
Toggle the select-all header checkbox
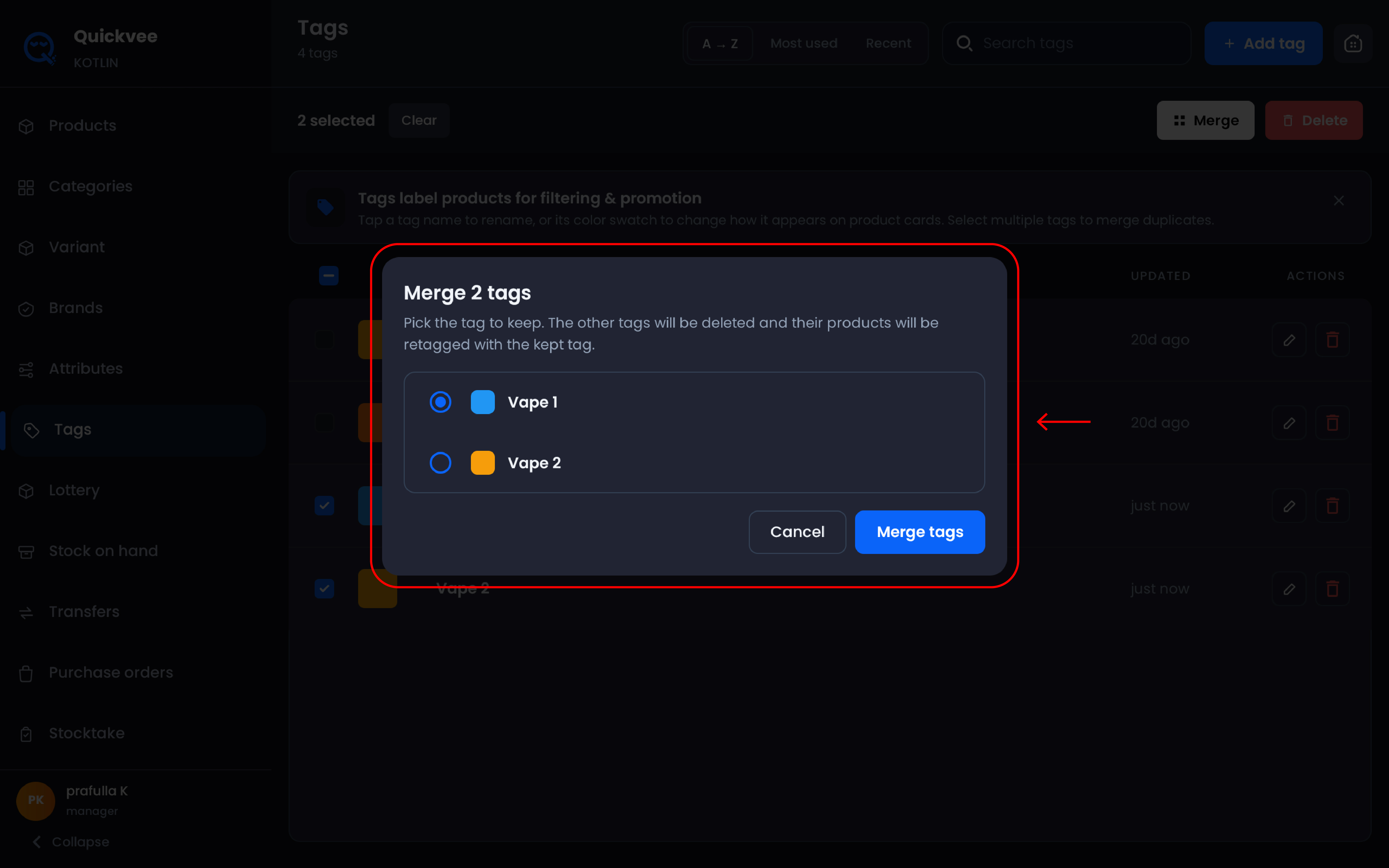tap(329, 276)
